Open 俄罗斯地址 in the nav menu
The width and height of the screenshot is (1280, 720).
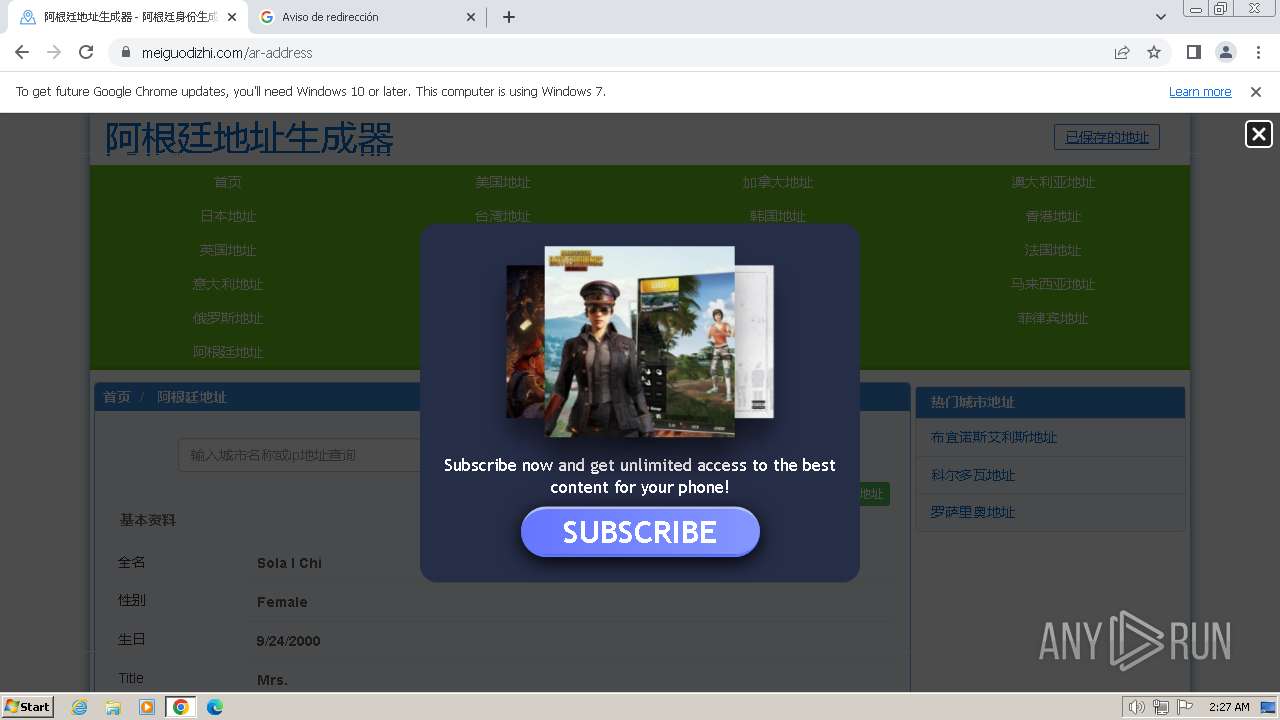[x=228, y=318]
